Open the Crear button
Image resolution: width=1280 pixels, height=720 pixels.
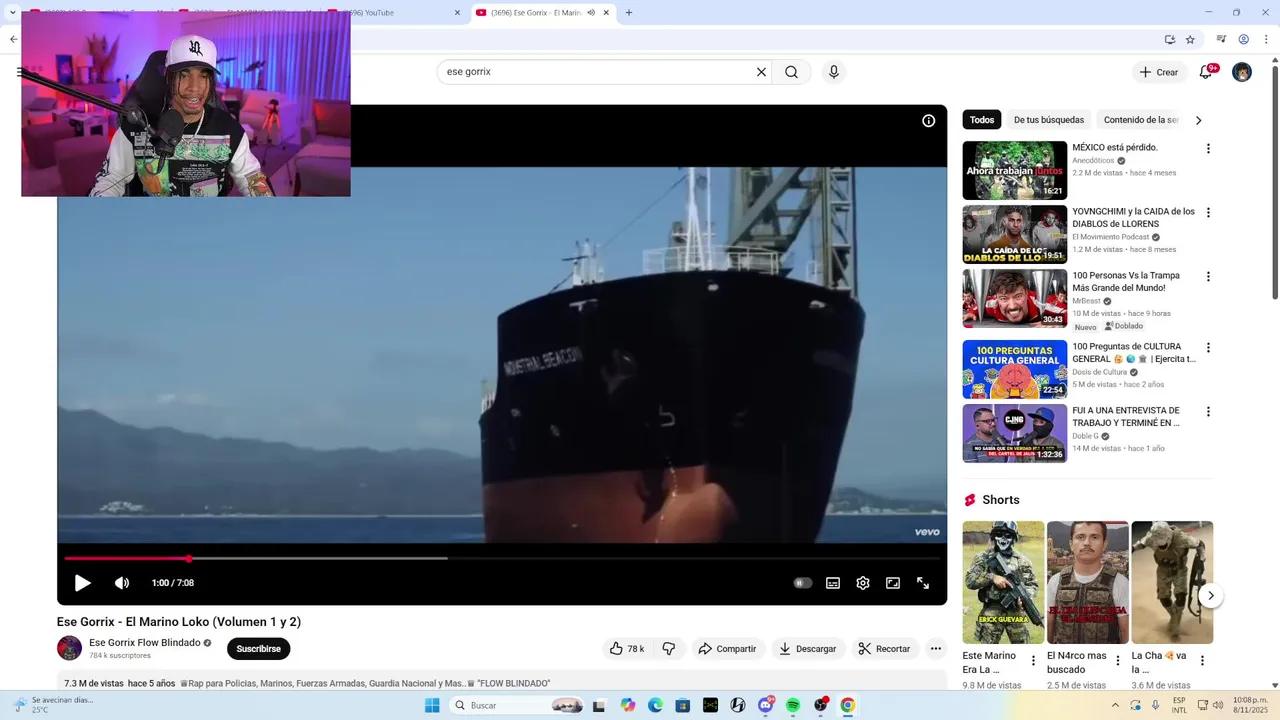[x=1159, y=72]
